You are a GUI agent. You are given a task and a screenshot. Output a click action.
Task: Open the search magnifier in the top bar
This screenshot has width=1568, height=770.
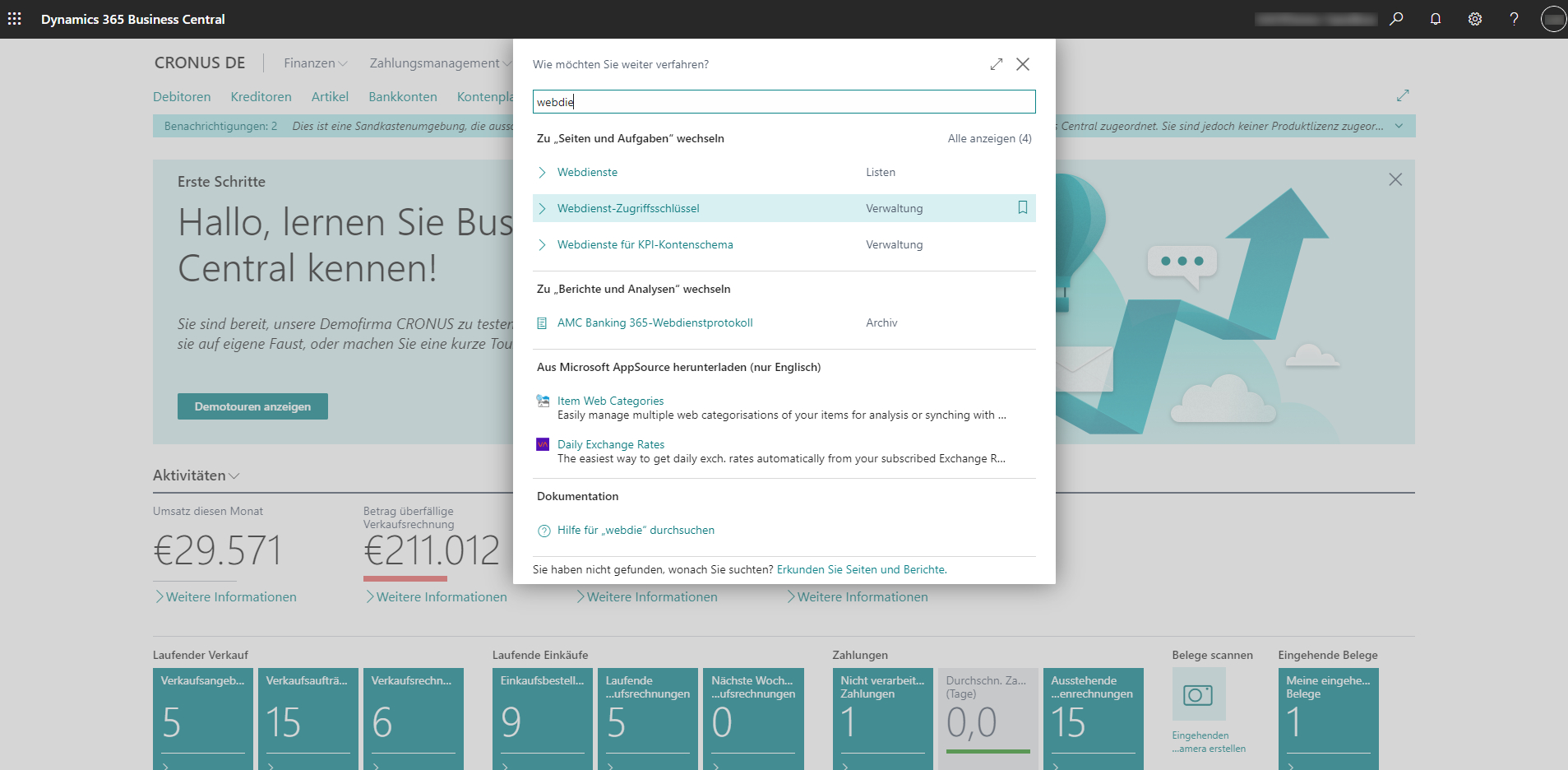click(x=1396, y=19)
